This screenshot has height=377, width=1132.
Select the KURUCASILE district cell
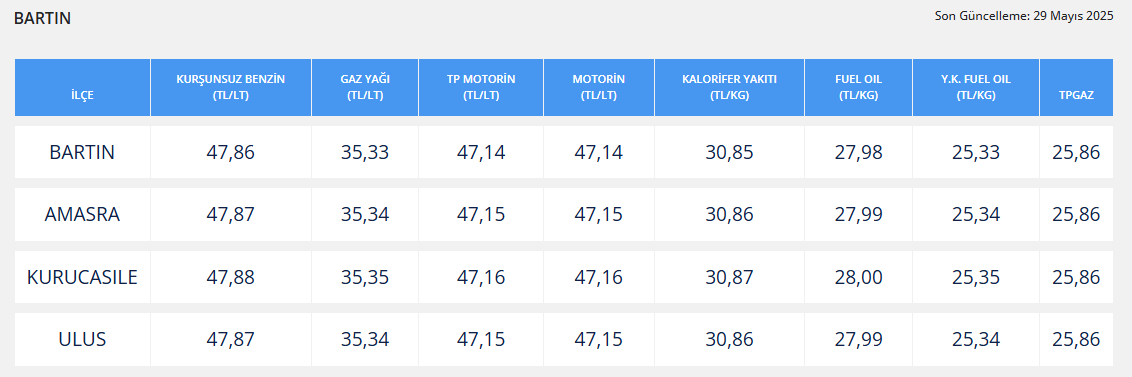pyautogui.click(x=82, y=277)
